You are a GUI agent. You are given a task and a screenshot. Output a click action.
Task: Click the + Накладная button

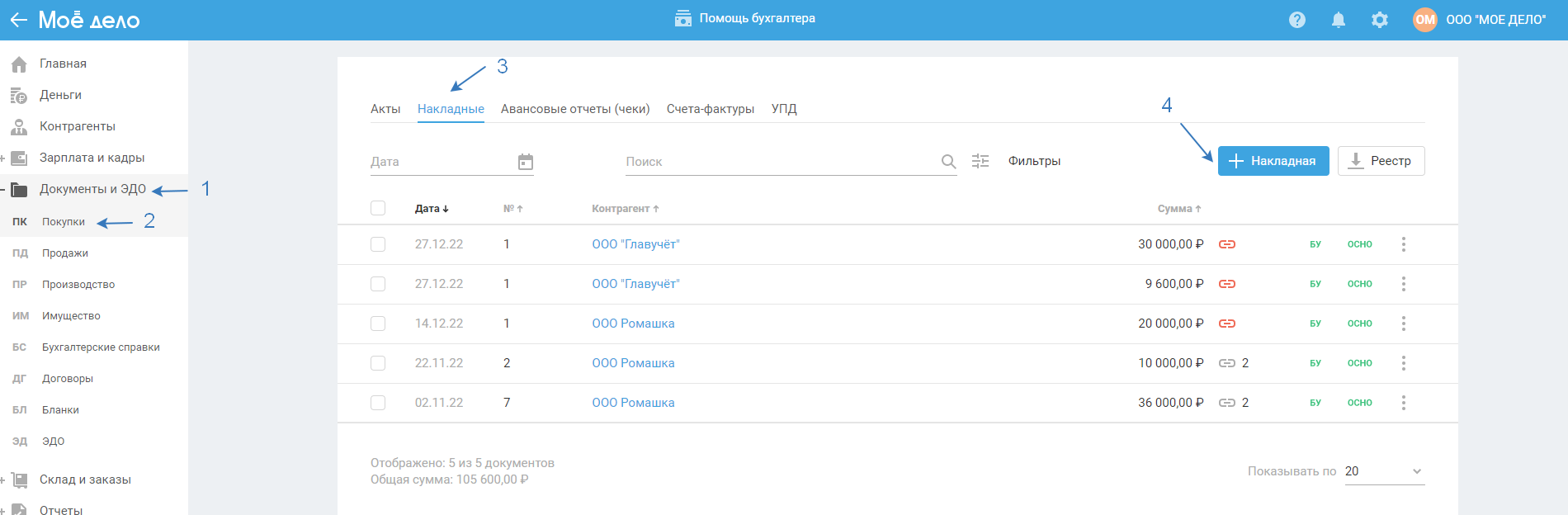[x=1273, y=161]
